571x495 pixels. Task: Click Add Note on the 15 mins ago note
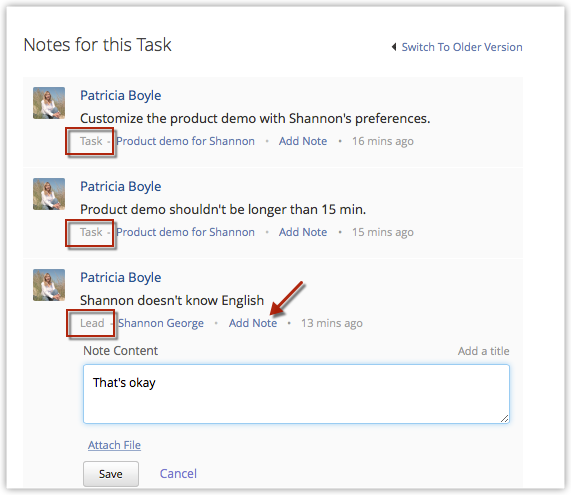pyautogui.click(x=303, y=232)
